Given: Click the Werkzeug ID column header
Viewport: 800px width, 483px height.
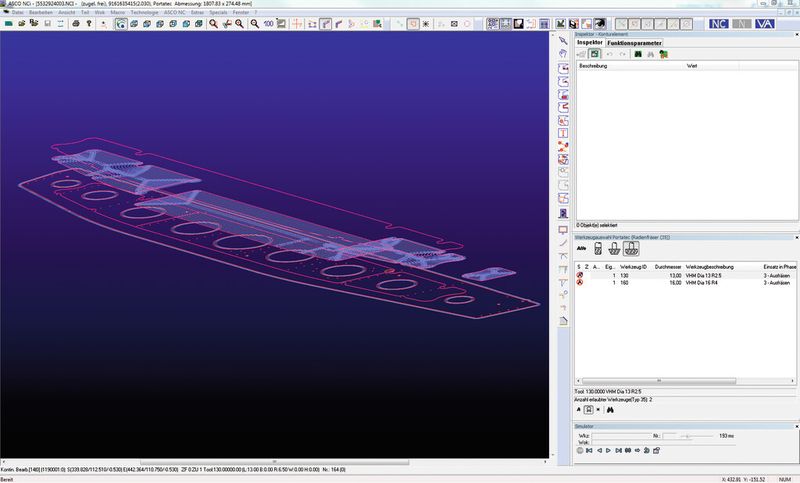Looking at the screenshot, I should click(x=632, y=266).
